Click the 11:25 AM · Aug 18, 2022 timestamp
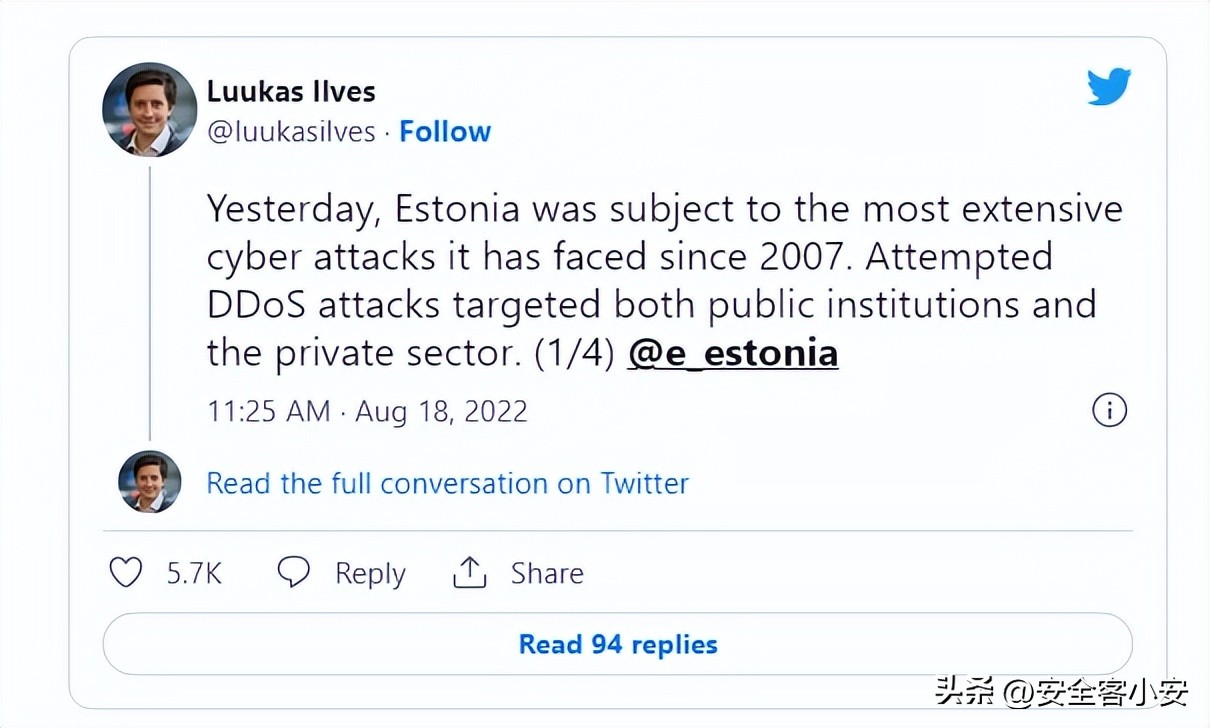Viewport: 1210px width, 728px height. coord(367,412)
